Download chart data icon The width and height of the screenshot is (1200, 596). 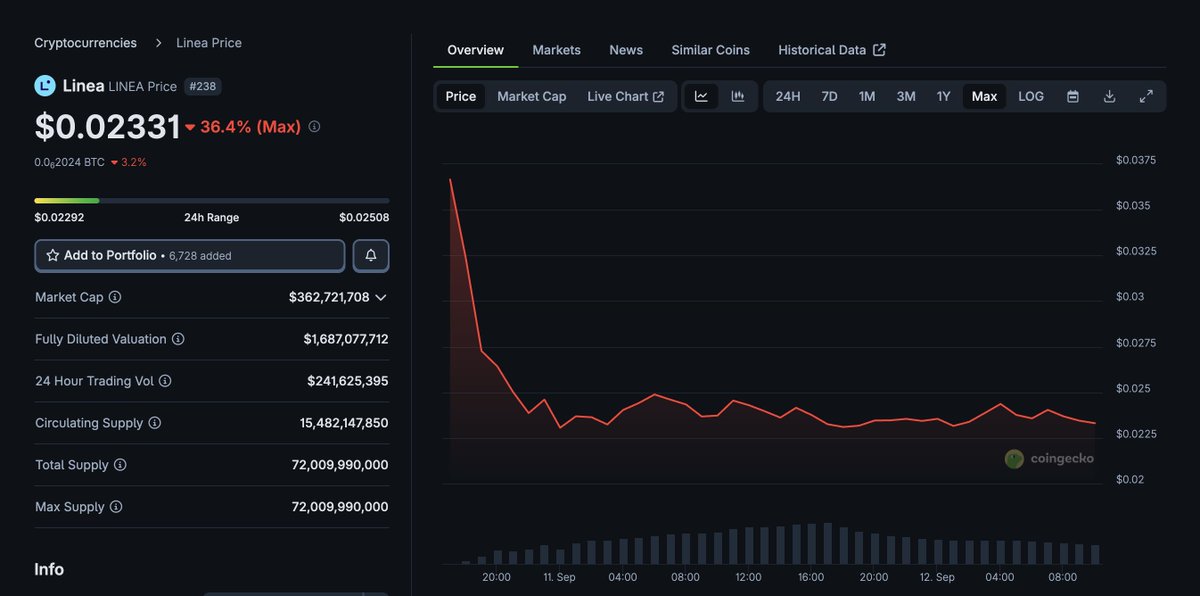tap(1109, 96)
